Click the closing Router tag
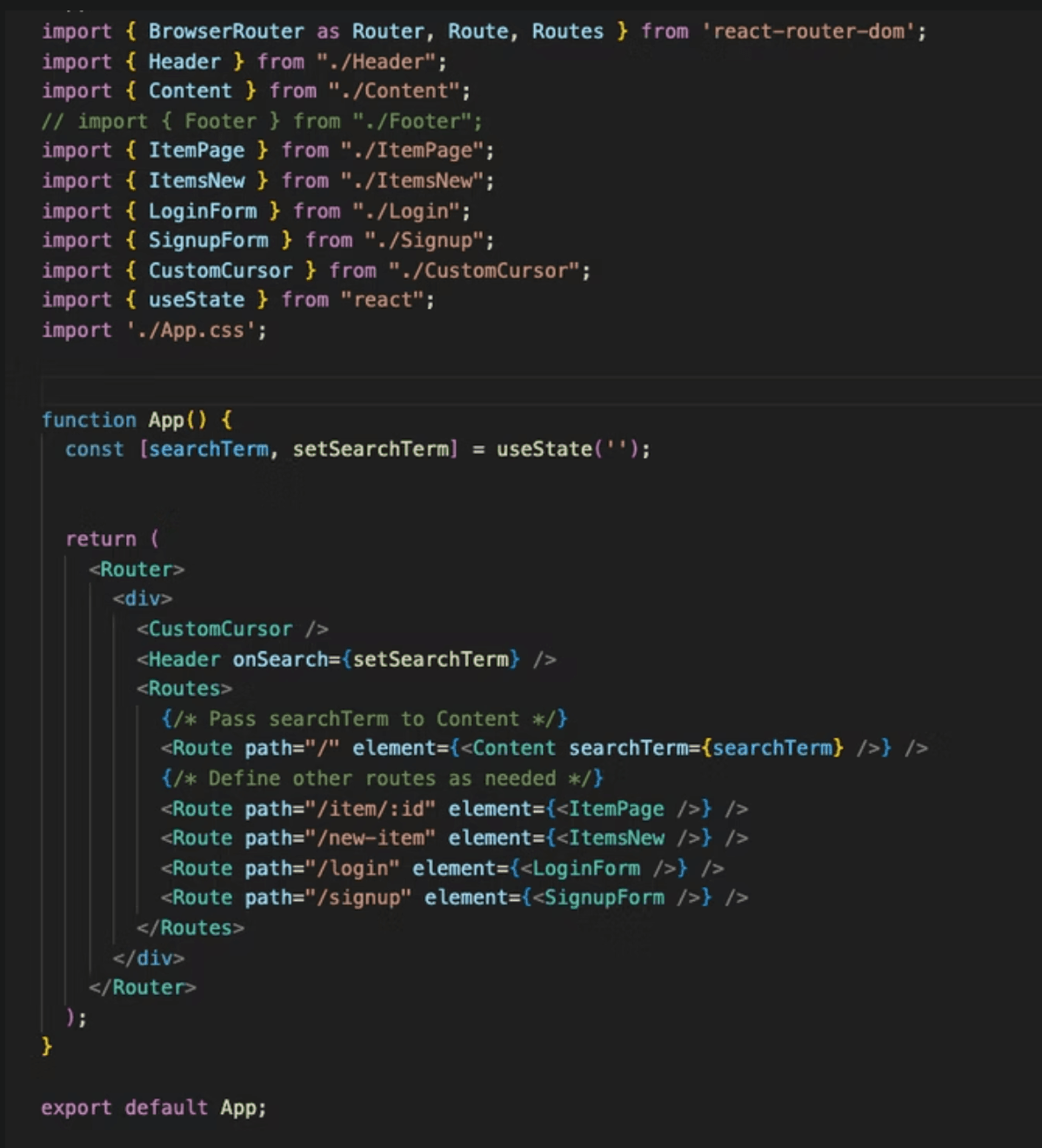Viewport: 1042px width, 1148px height. coord(144,986)
